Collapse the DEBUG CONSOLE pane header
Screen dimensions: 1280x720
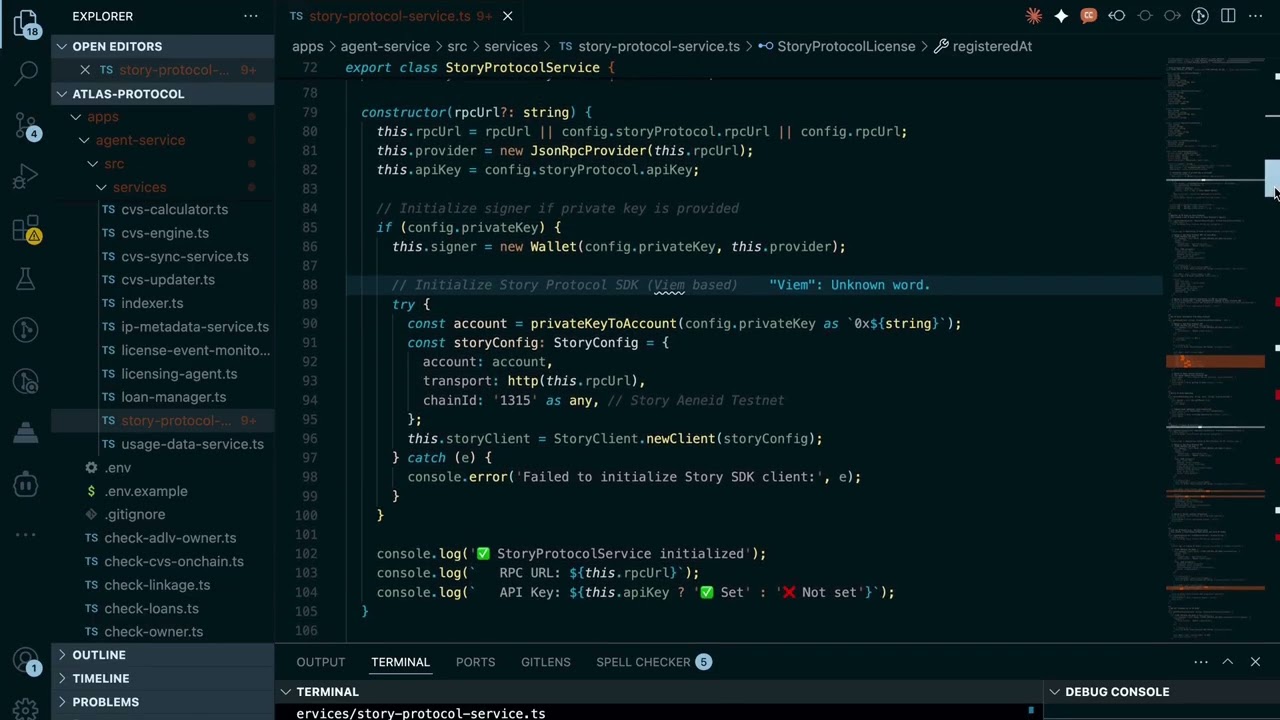point(1162,692)
